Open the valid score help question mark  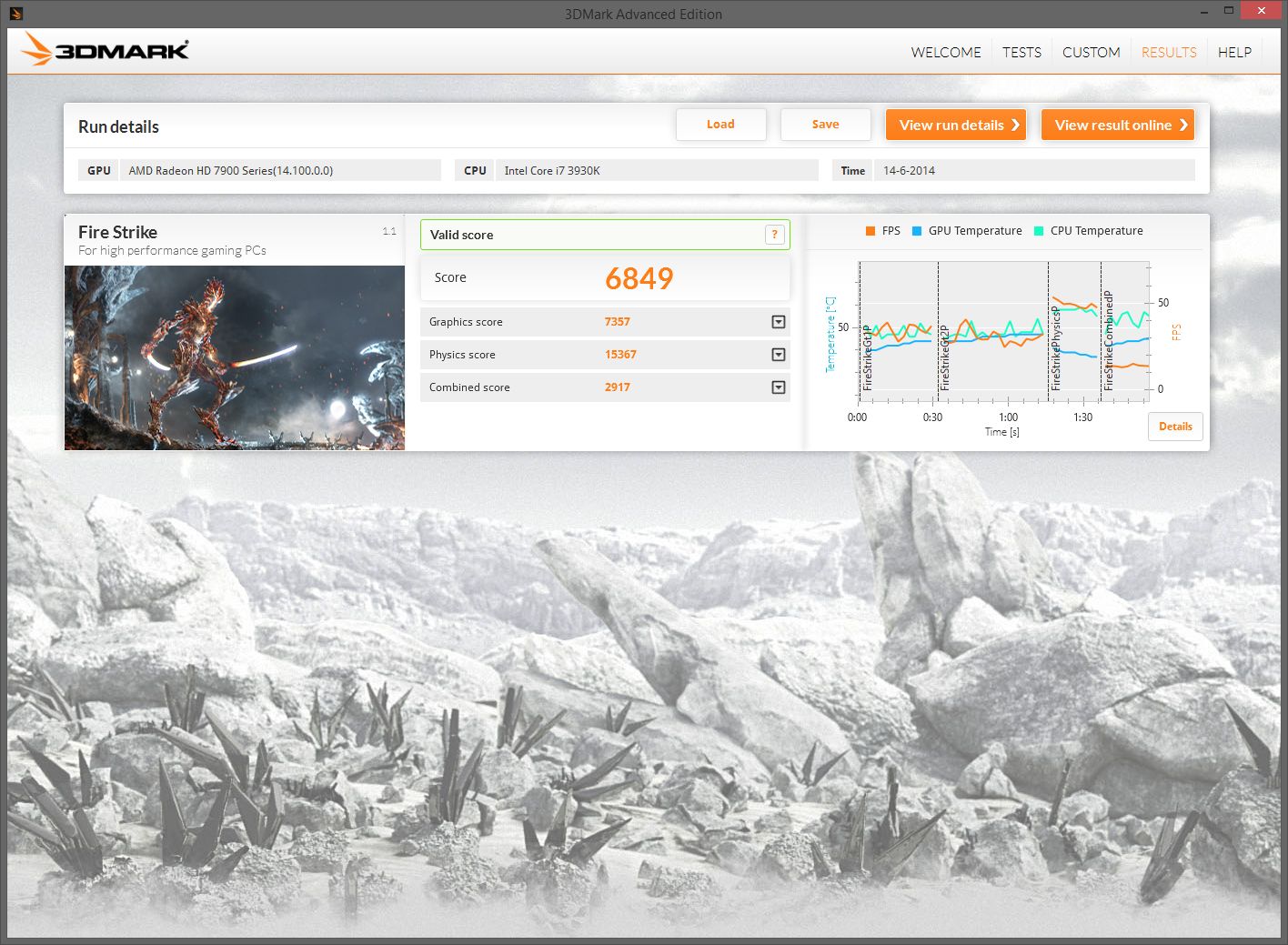(774, 235)
